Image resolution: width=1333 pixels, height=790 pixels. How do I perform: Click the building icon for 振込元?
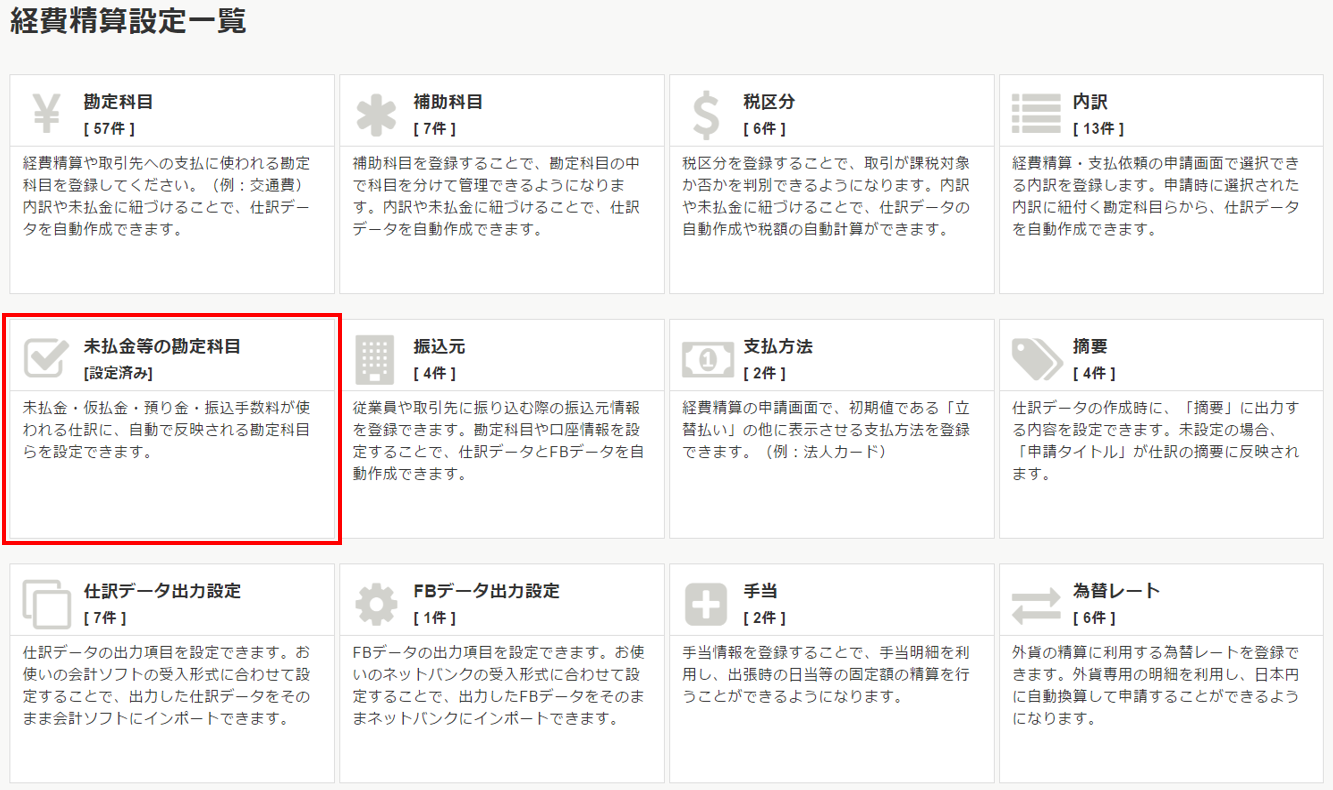coord(376,358)
